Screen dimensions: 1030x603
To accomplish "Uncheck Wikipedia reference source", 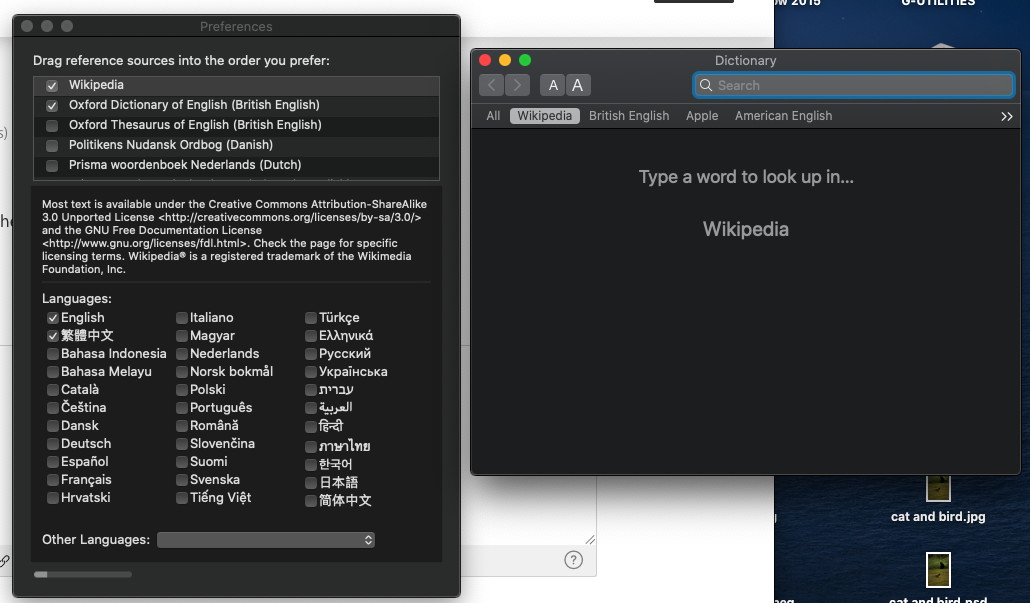I will pos(52,85).
